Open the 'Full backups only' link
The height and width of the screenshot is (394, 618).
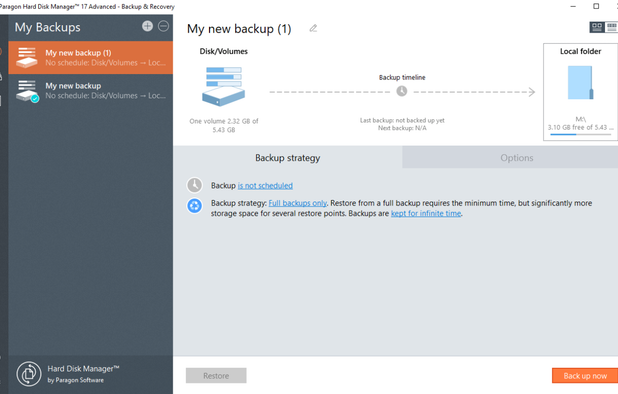(x=298, y=203)
